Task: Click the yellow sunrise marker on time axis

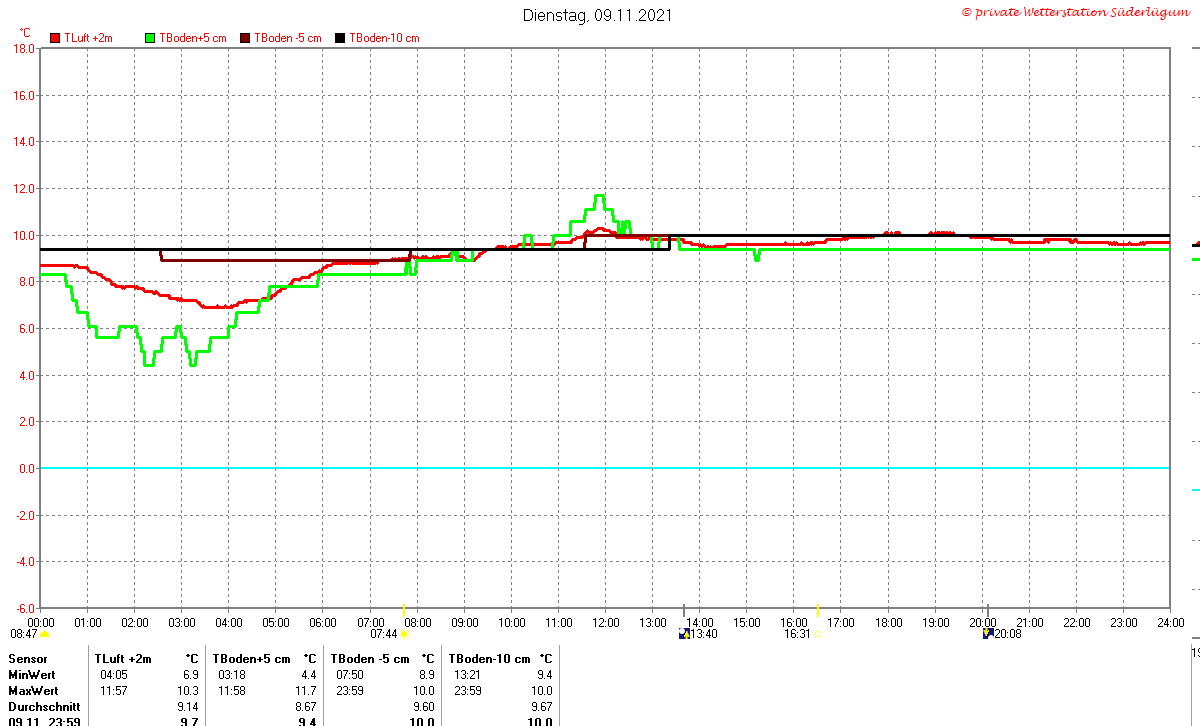Action: [x=404, y=609]
